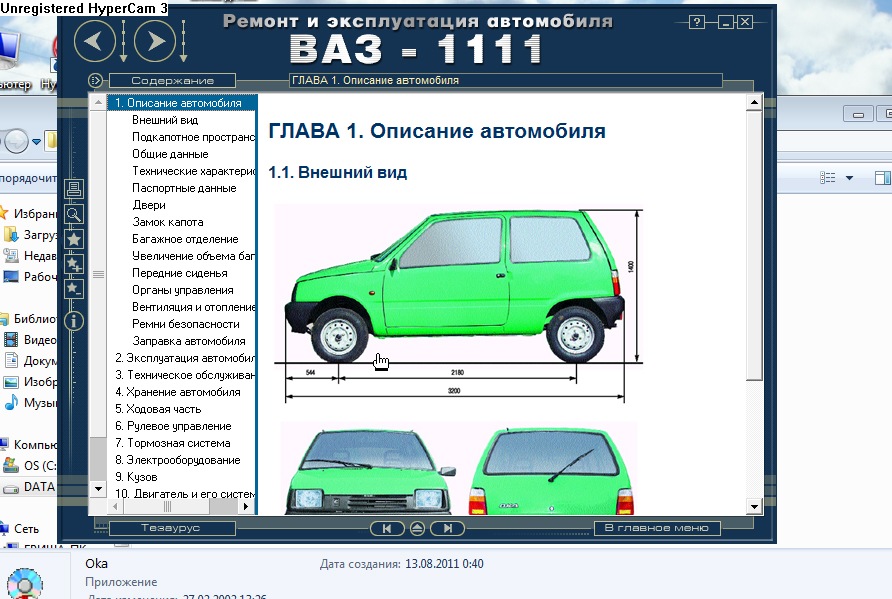This screenshot has width=892, height=599.
Task: Add bookmark with star-plus icon
Action: pos(74,264)
